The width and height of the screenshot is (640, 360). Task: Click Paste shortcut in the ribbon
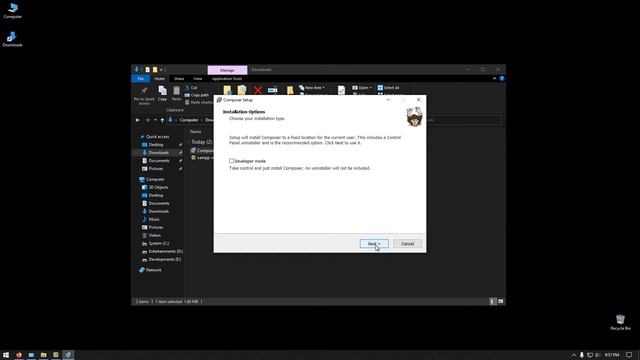tap(198, 102)
